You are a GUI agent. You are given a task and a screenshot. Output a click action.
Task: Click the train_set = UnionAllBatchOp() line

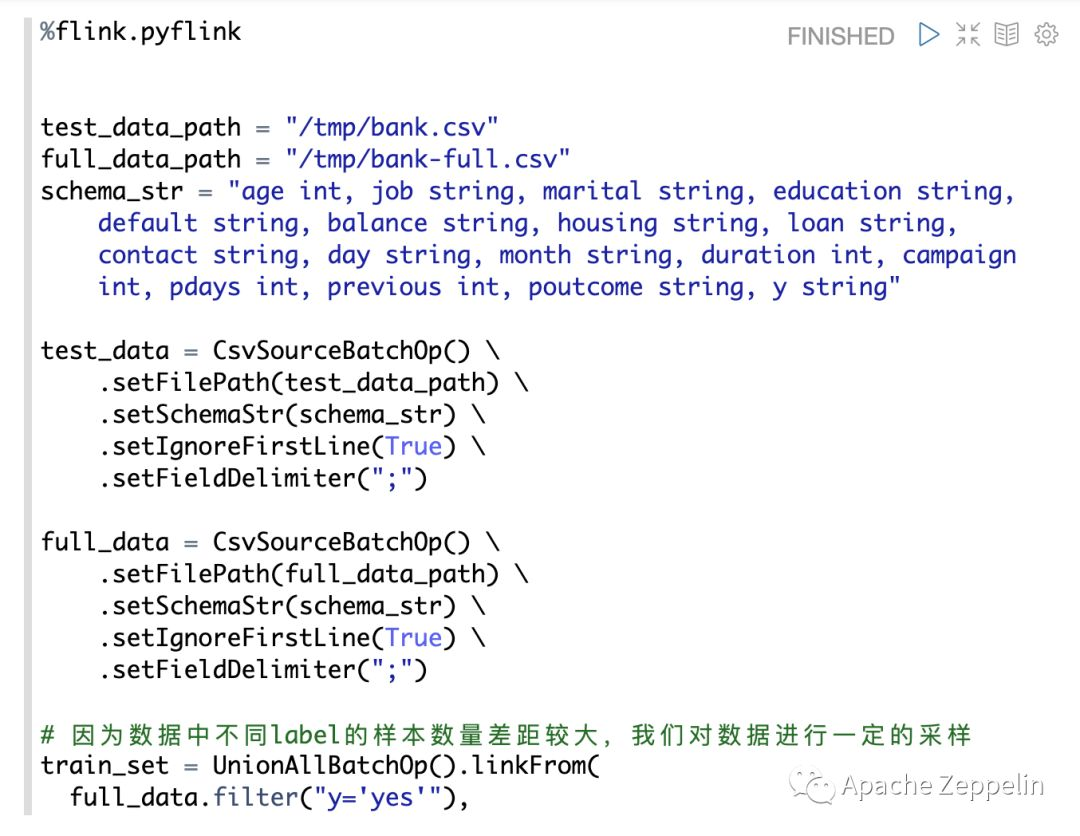(x=320, y=766)
